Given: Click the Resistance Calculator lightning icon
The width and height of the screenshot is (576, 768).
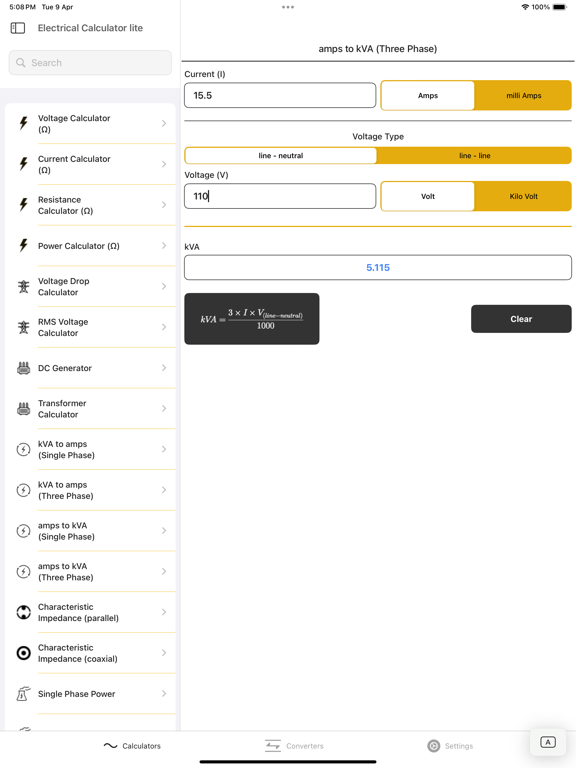Looking at the screenshot, I should (x=23, y=205).
